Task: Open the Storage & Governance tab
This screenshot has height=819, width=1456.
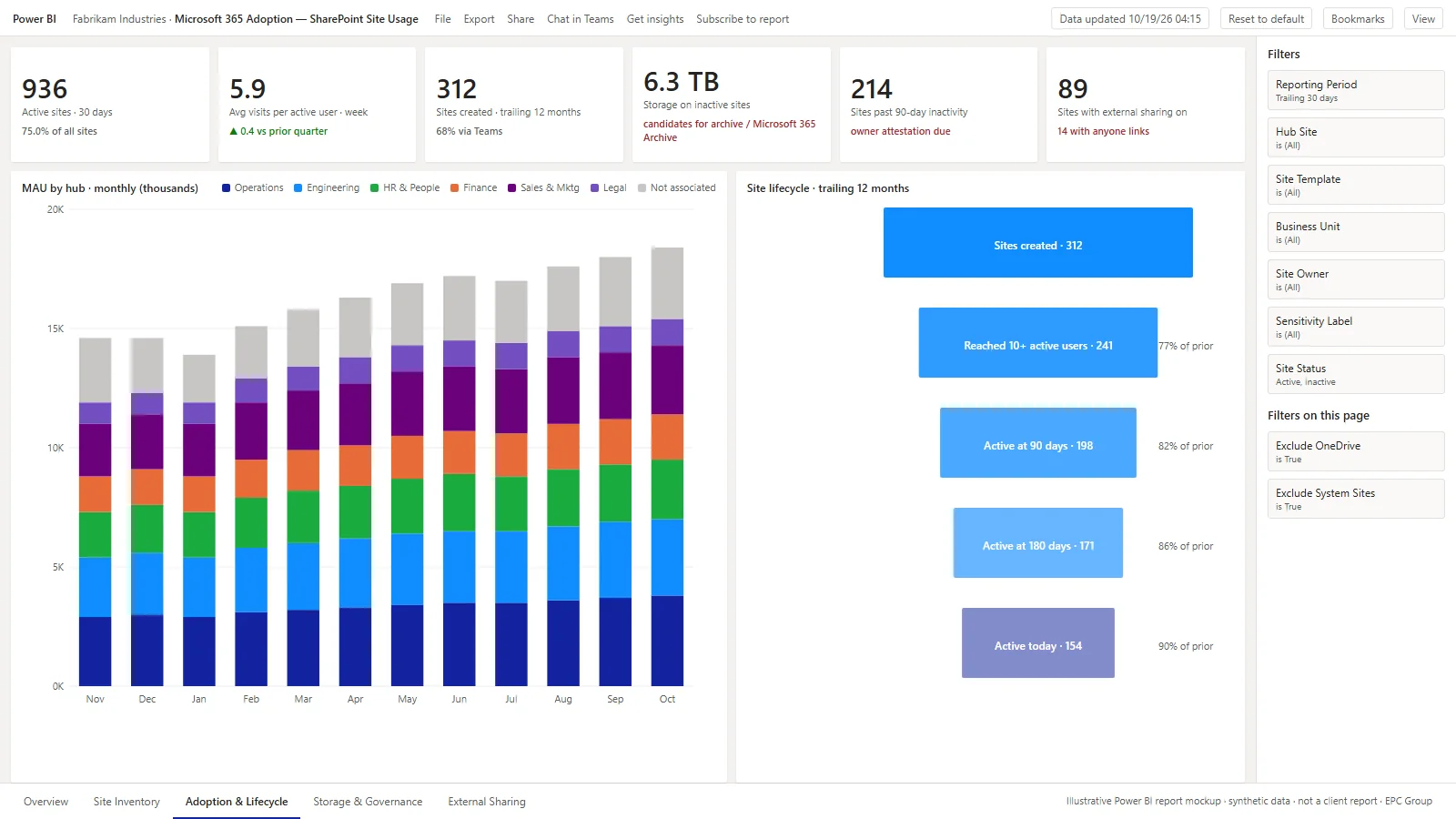Action: click(368, 802)
